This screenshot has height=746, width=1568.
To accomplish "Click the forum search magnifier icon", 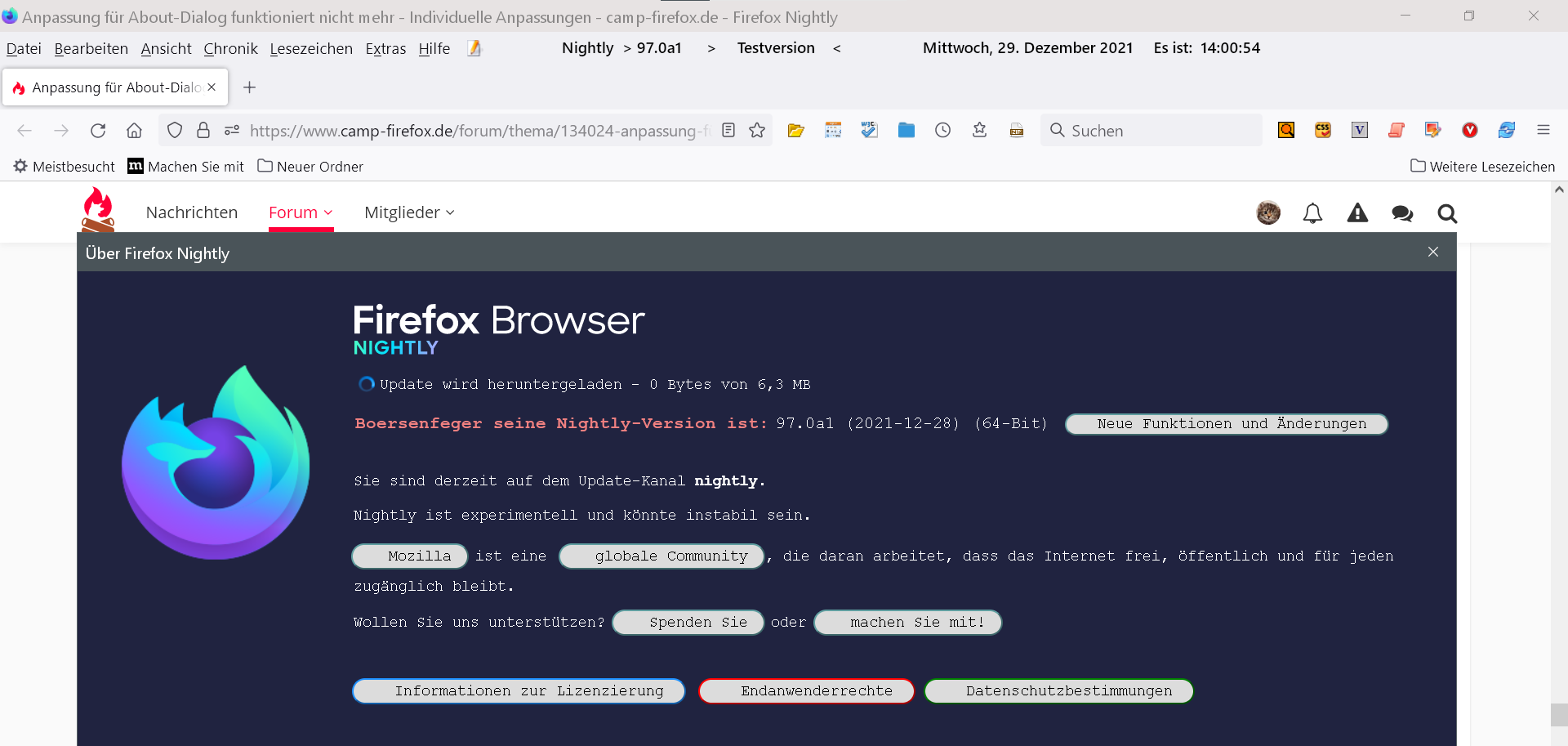I will tap(1447, 213).
